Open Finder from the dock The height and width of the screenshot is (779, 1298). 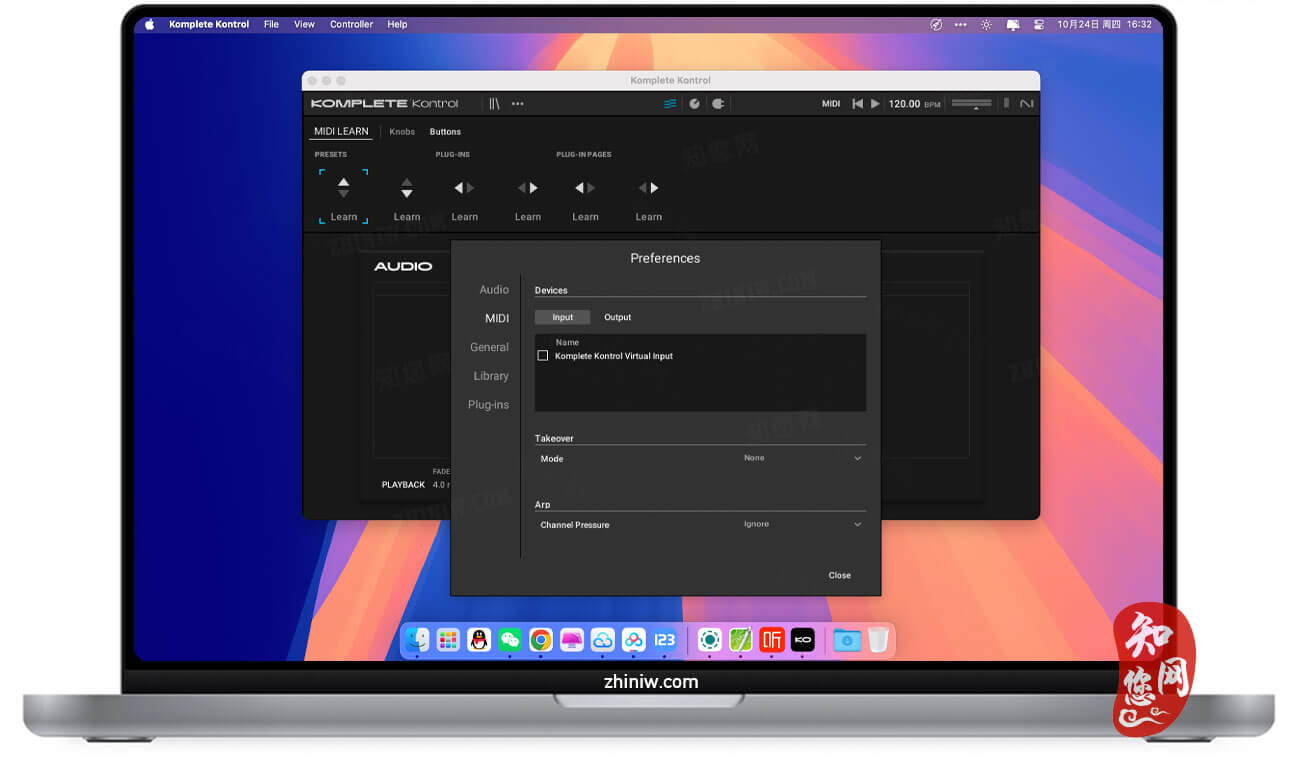(x=418, y=640)
